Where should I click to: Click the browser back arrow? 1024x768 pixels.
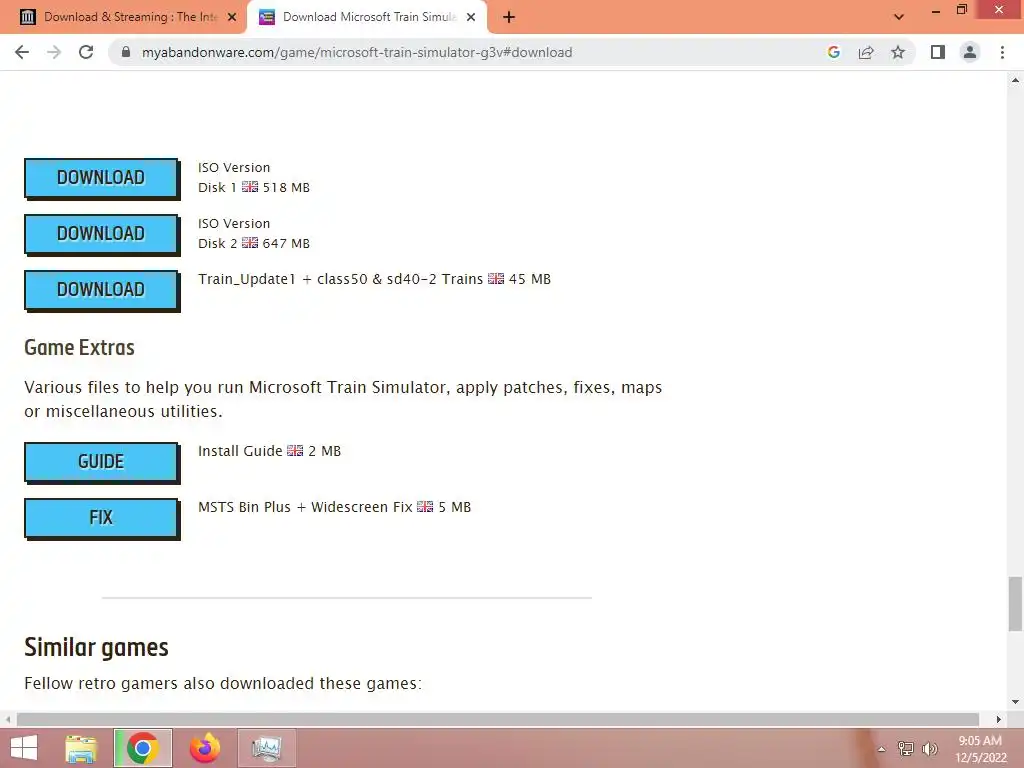tap(22, 52)
